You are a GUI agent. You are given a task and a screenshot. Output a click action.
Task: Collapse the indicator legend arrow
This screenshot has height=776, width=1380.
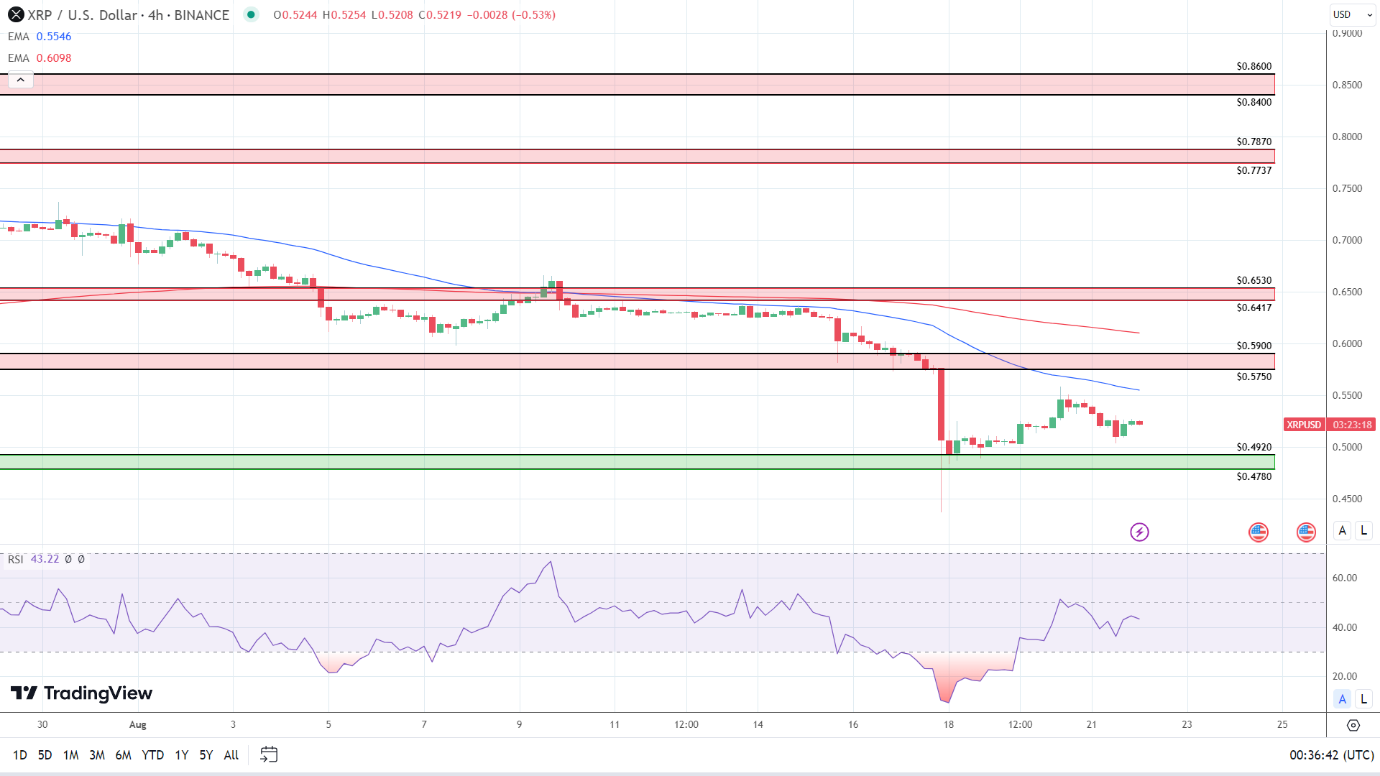coord(18,79)
